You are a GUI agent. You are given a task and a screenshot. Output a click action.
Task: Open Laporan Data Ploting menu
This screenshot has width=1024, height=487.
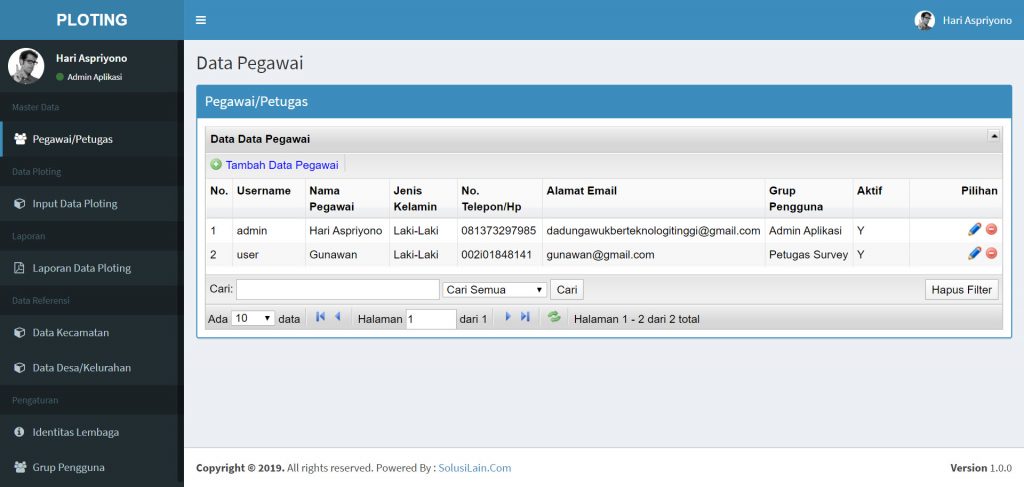pos(91,268)
